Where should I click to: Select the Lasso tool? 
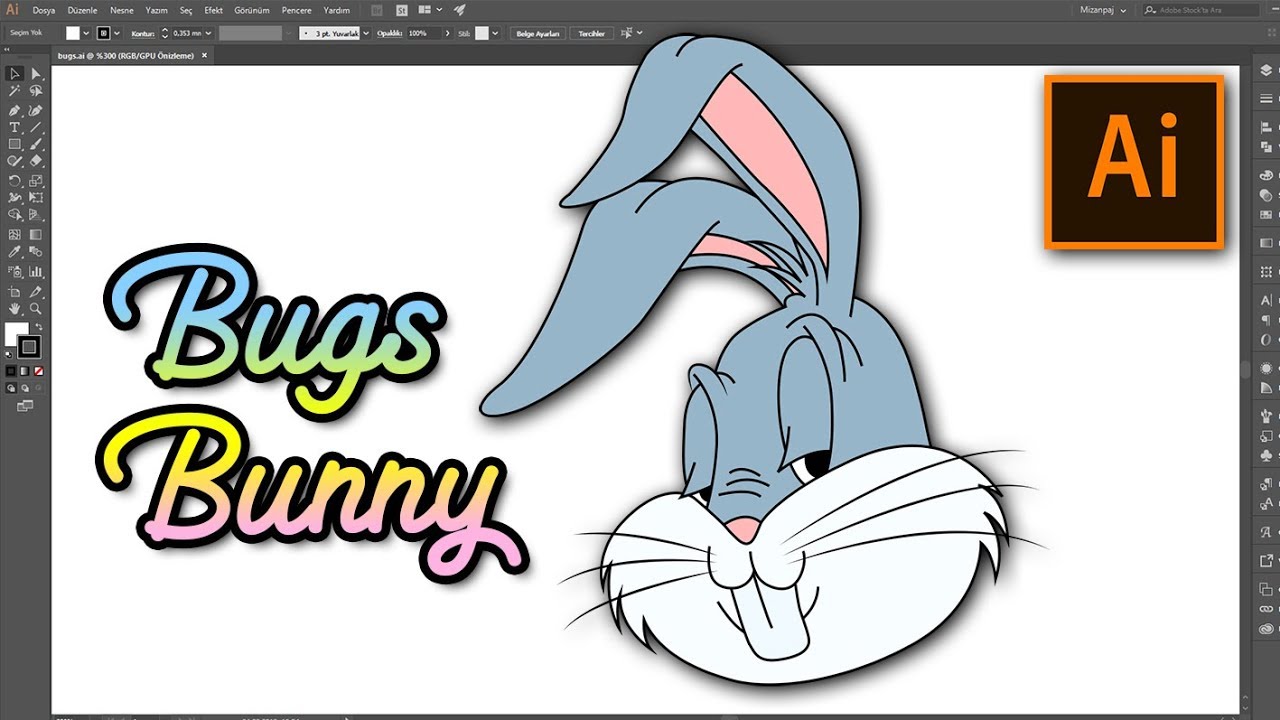(x=36, y=91)
